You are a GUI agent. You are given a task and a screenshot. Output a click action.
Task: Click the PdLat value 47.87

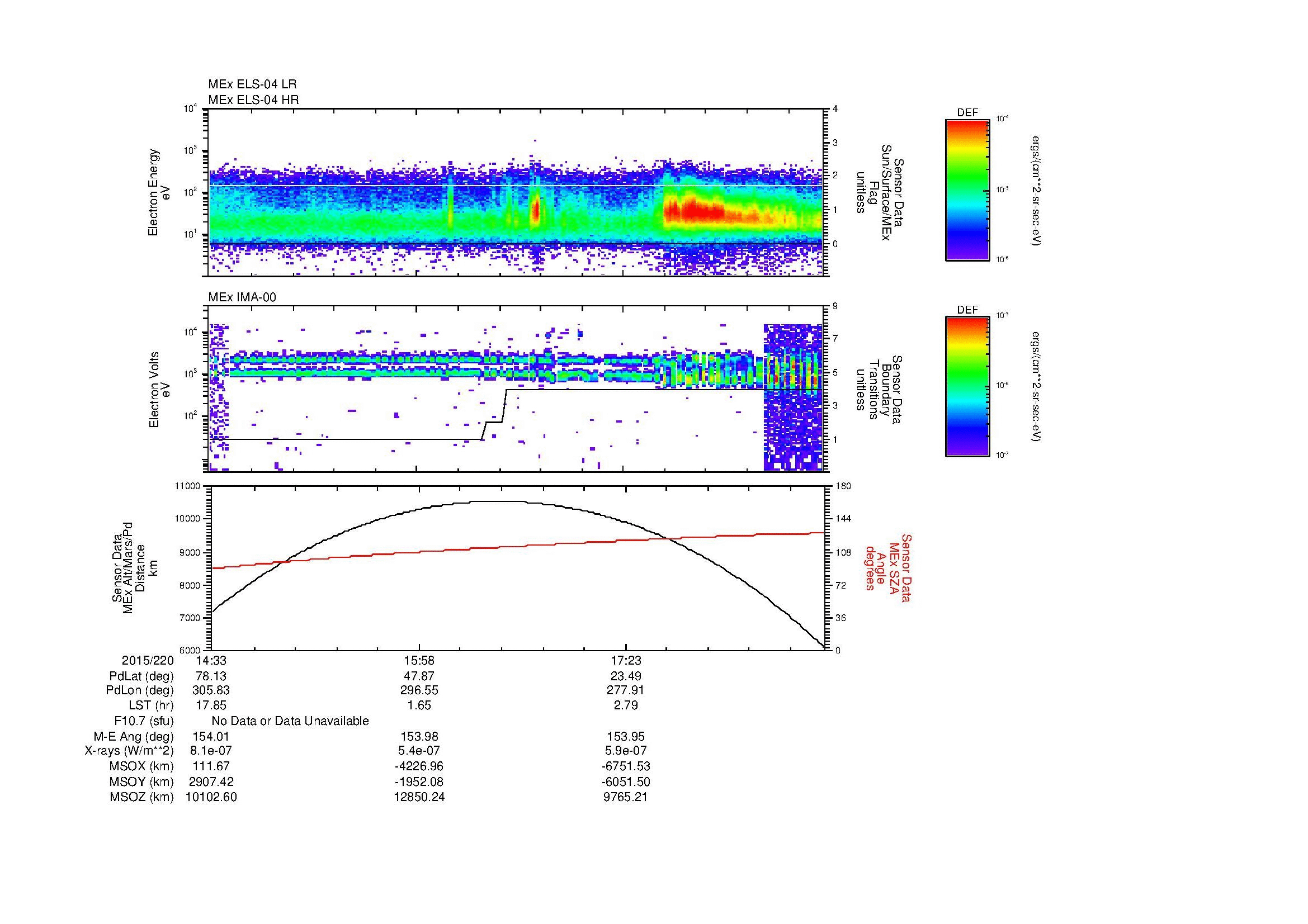(419, 676)
